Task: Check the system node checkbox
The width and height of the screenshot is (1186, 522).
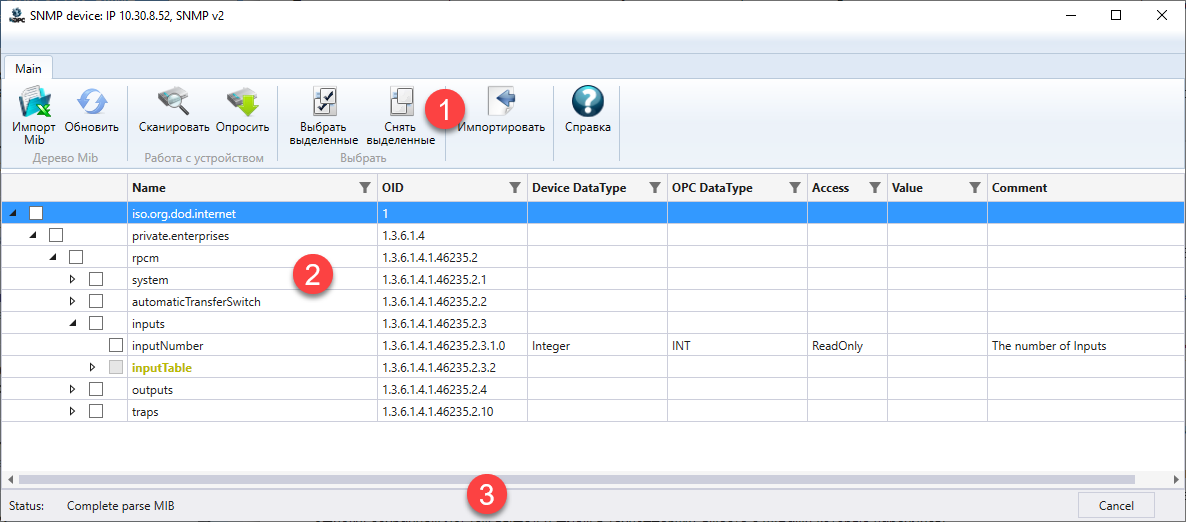Action: [95, 279]
